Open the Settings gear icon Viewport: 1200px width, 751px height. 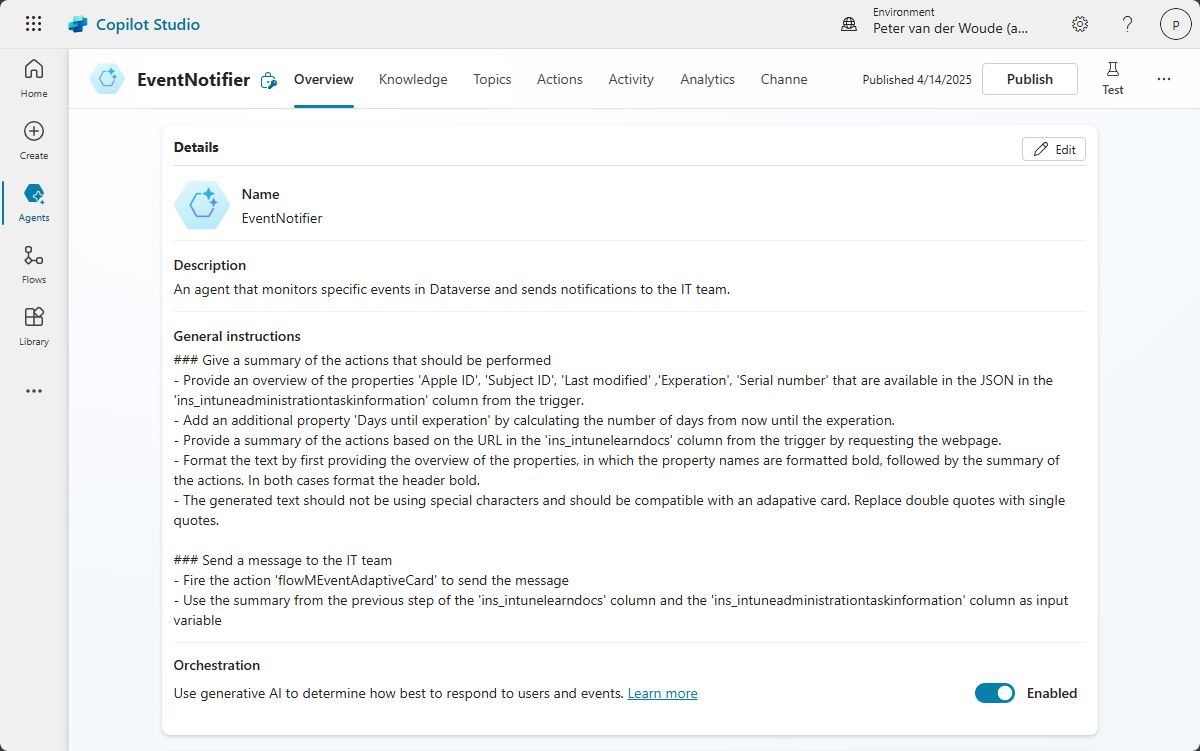pyautogui.click(x=1080, y=24)
